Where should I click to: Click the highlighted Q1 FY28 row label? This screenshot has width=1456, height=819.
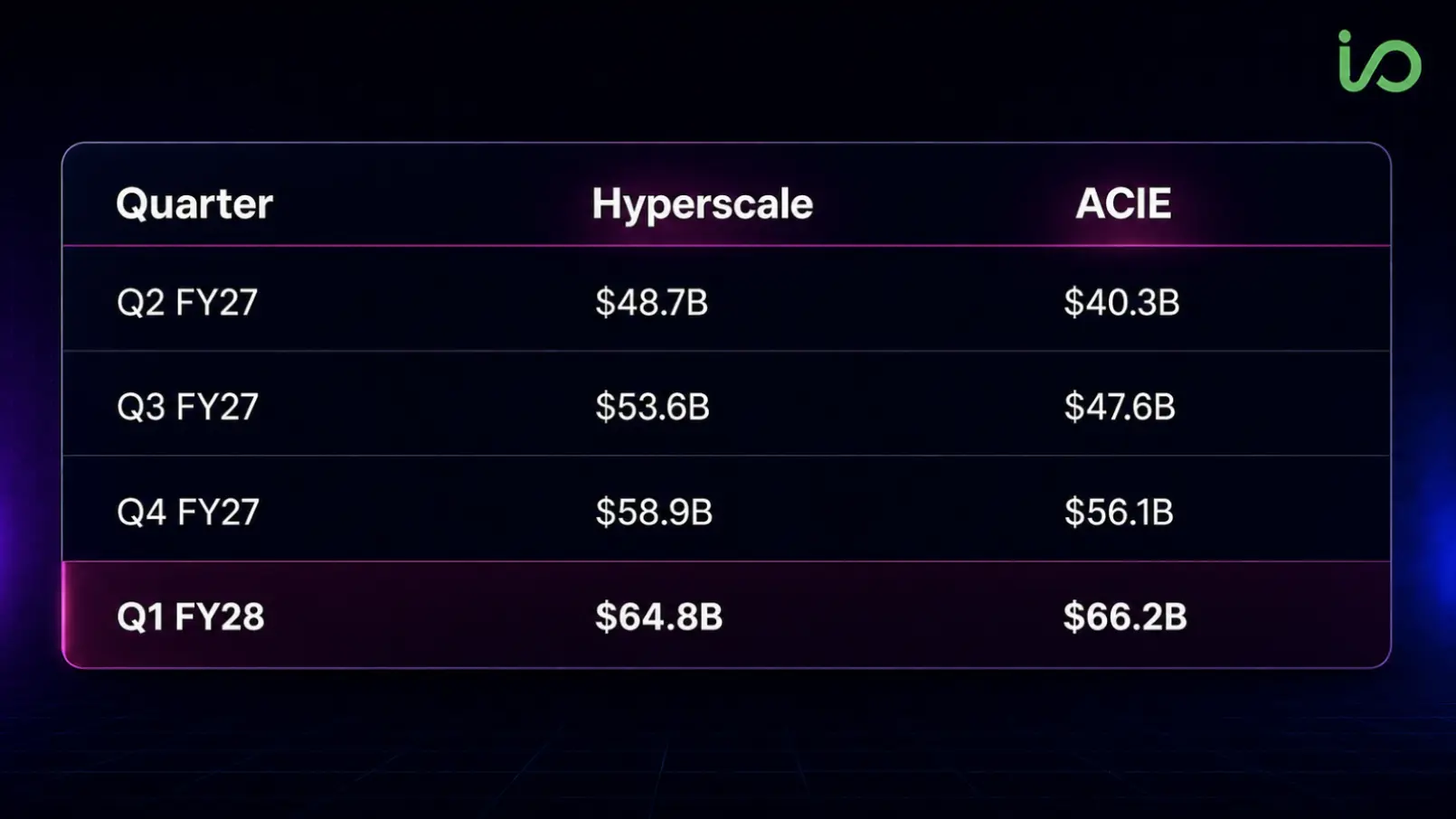click(x=191, y=617)
